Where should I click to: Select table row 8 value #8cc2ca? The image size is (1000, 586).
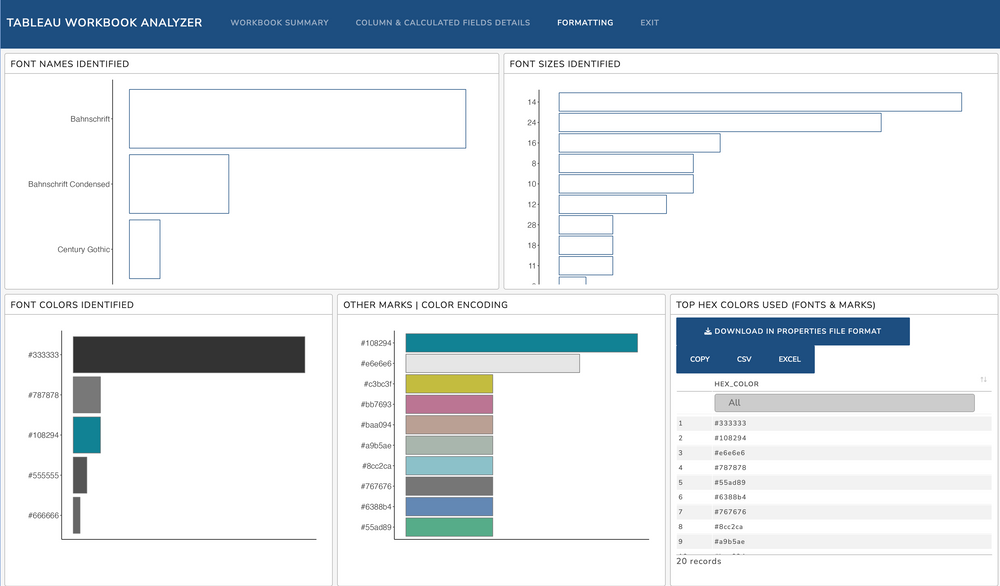(729, 527)
